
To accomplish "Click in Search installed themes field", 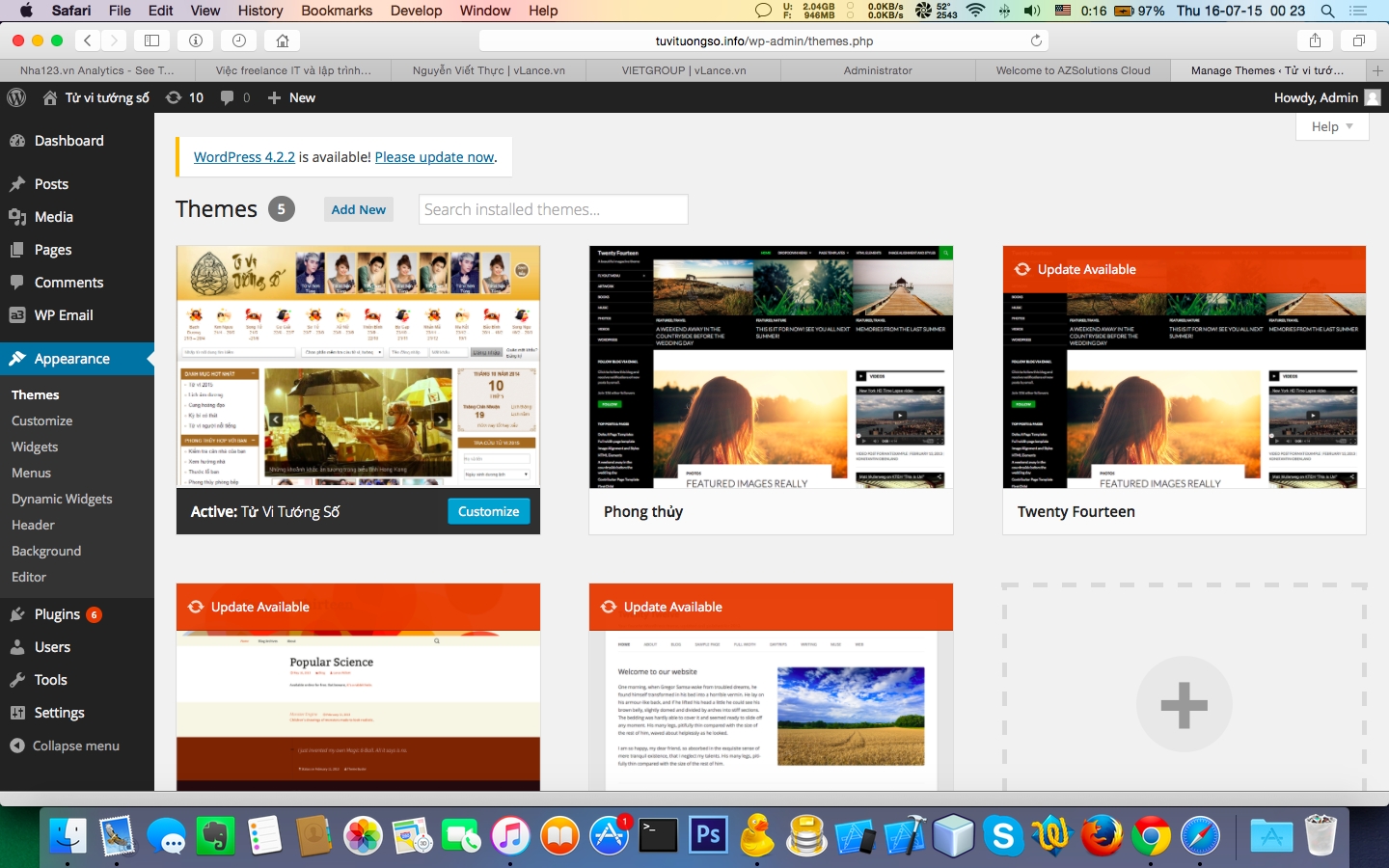I will [553, 209].
